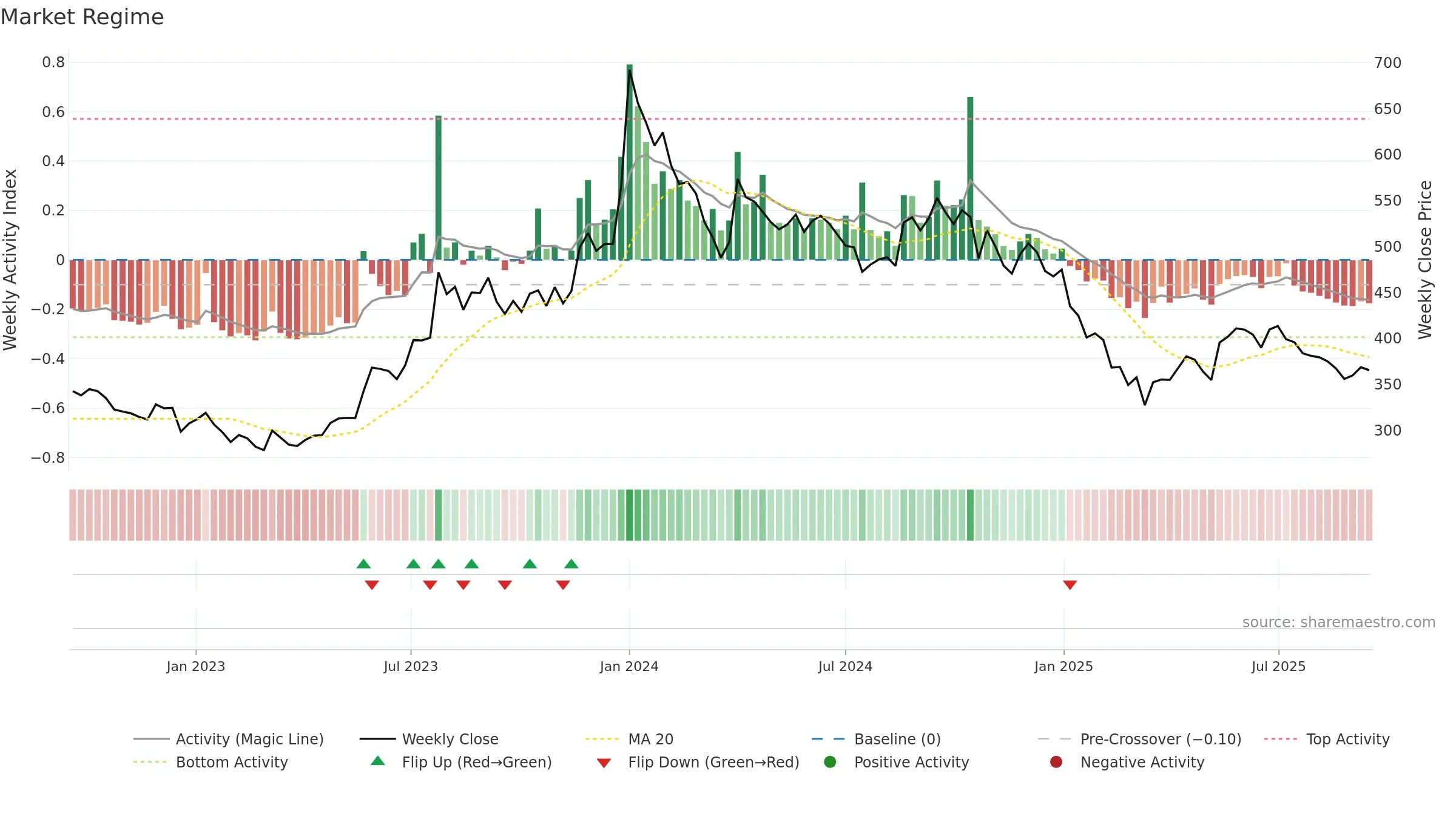The width and height of the screenshot is (1456, 819).
Task: Click the yellow MA 20 dotted line swatch in legend
Action: click(x=602, y=739)
